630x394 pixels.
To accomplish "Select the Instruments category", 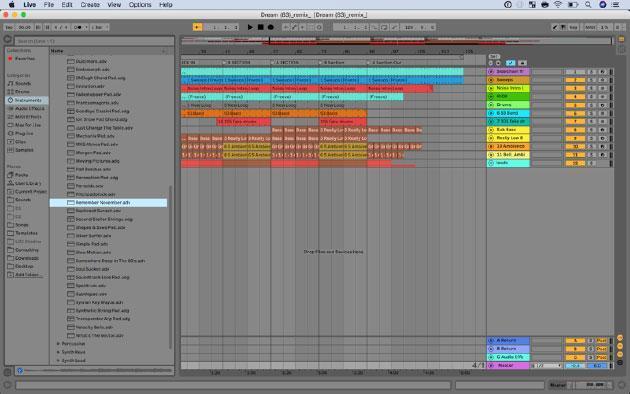I will [x=27, y=100].
